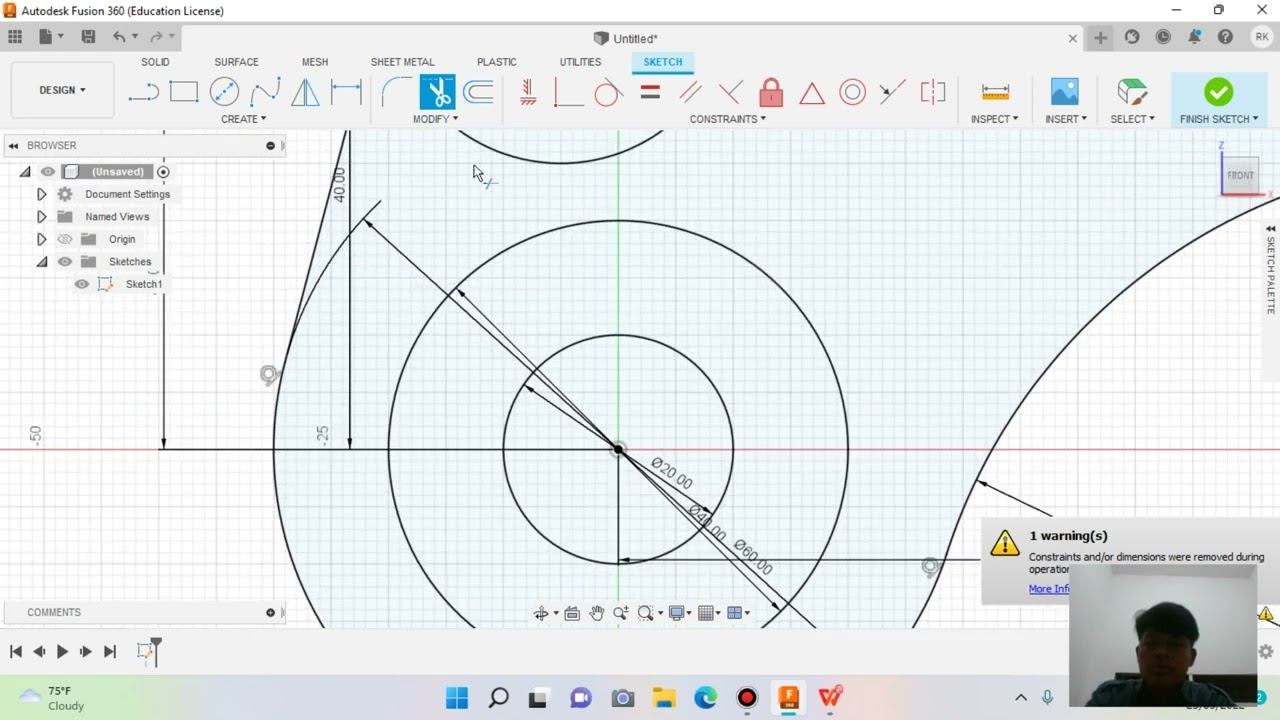Viewport: 1280px width, 720px height.
Task: Select the Mirror sketch tool
Action: click(305, 93)
